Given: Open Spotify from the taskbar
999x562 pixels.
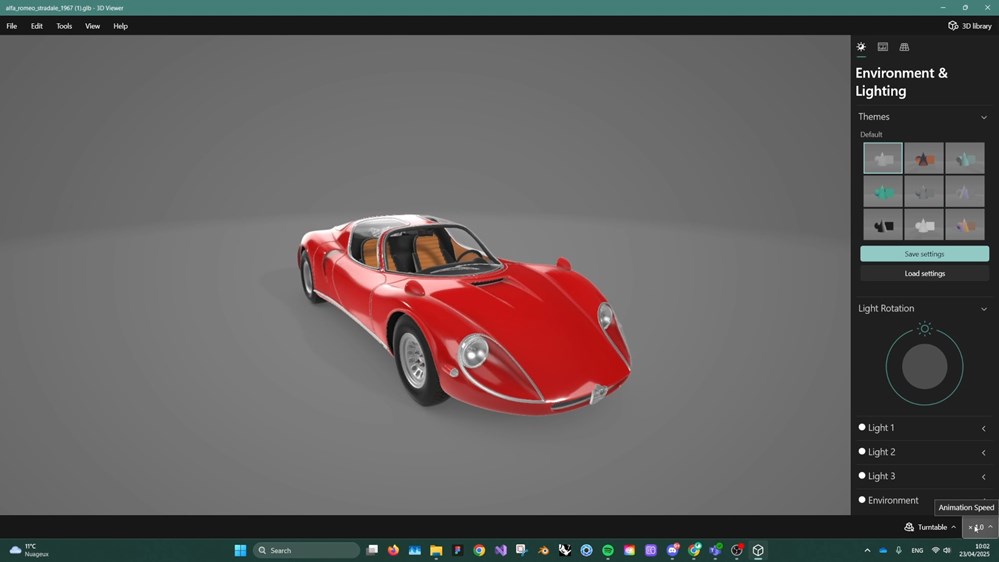Looking at the screenshot, I should (x=608, y=551).
